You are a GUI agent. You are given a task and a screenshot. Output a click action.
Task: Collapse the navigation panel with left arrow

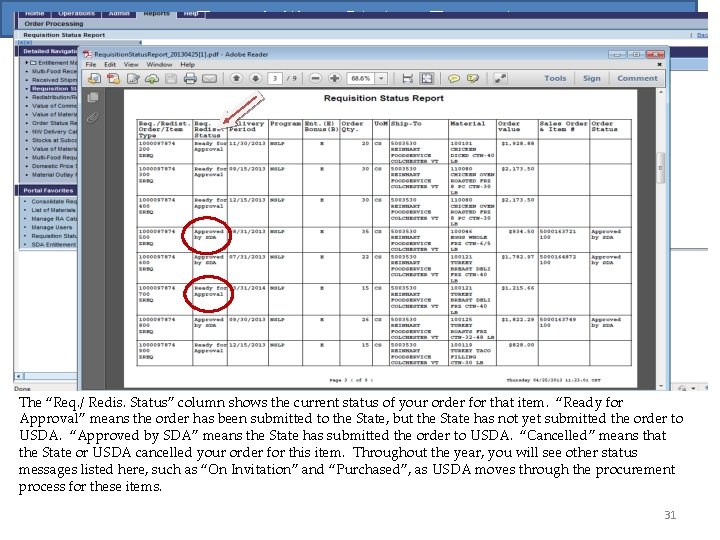click(140, 42)
